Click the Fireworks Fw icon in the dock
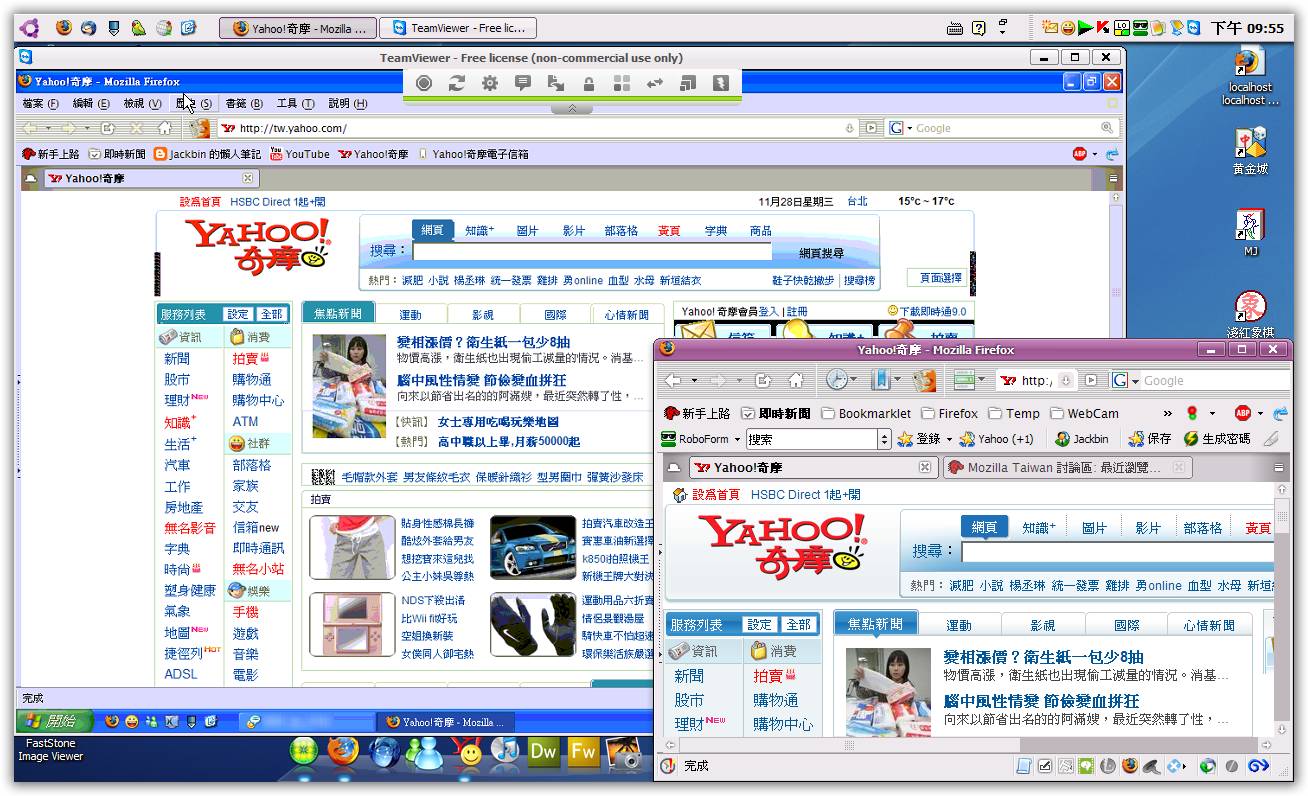The width and height of the screenshot is (1308, 796). (582, 751)
